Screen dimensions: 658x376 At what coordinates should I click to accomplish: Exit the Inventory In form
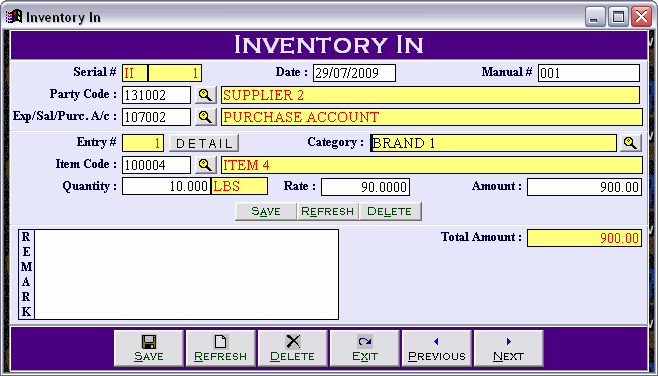(365, 348)
